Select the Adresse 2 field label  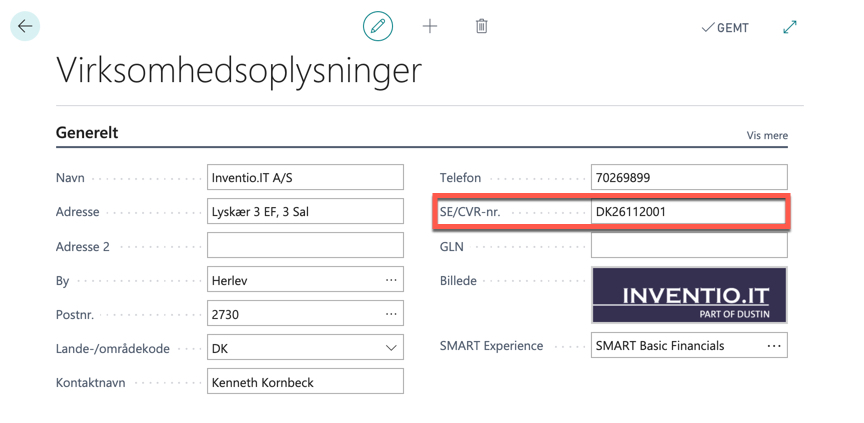click(83, 247)
